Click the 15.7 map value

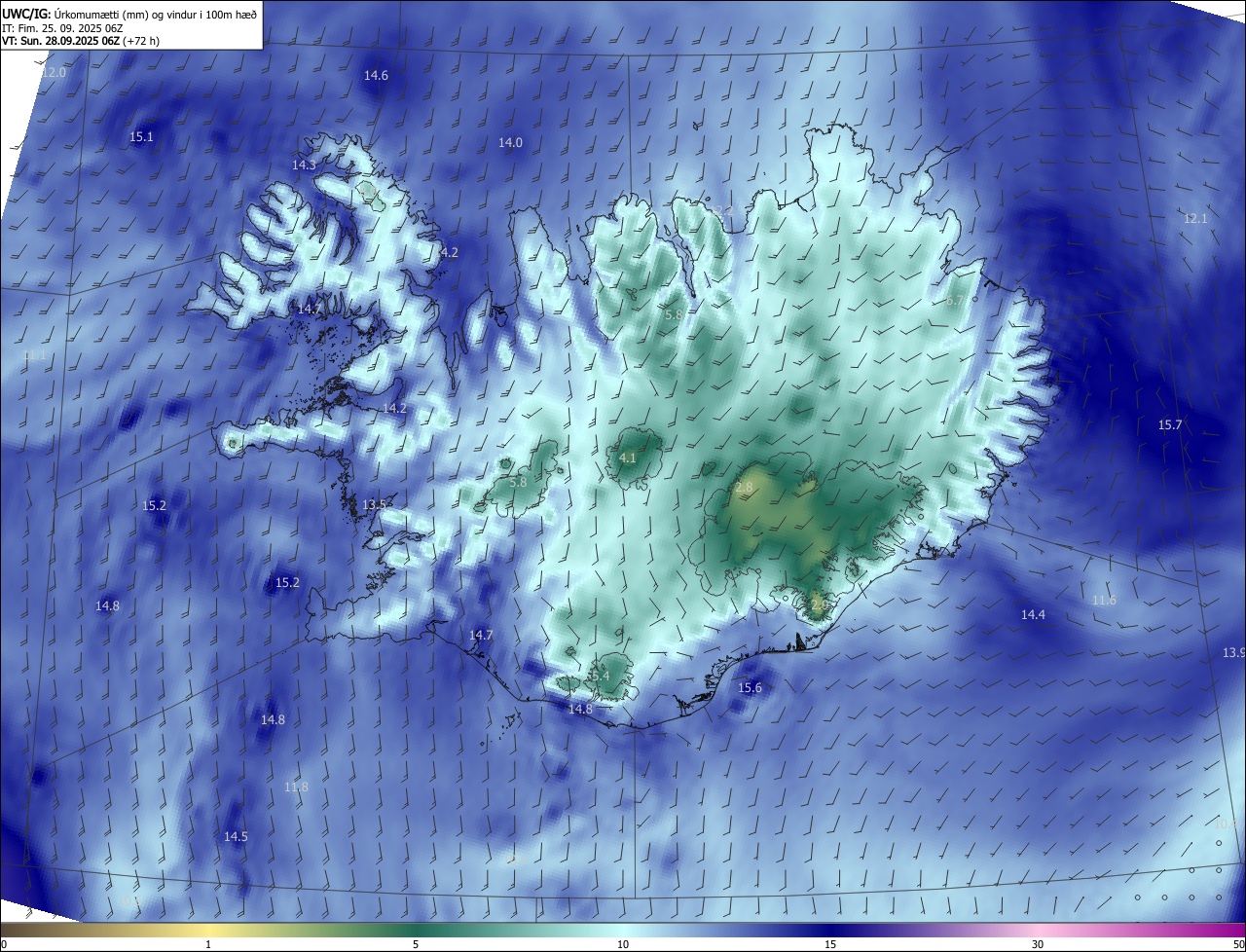(1169, 425)
